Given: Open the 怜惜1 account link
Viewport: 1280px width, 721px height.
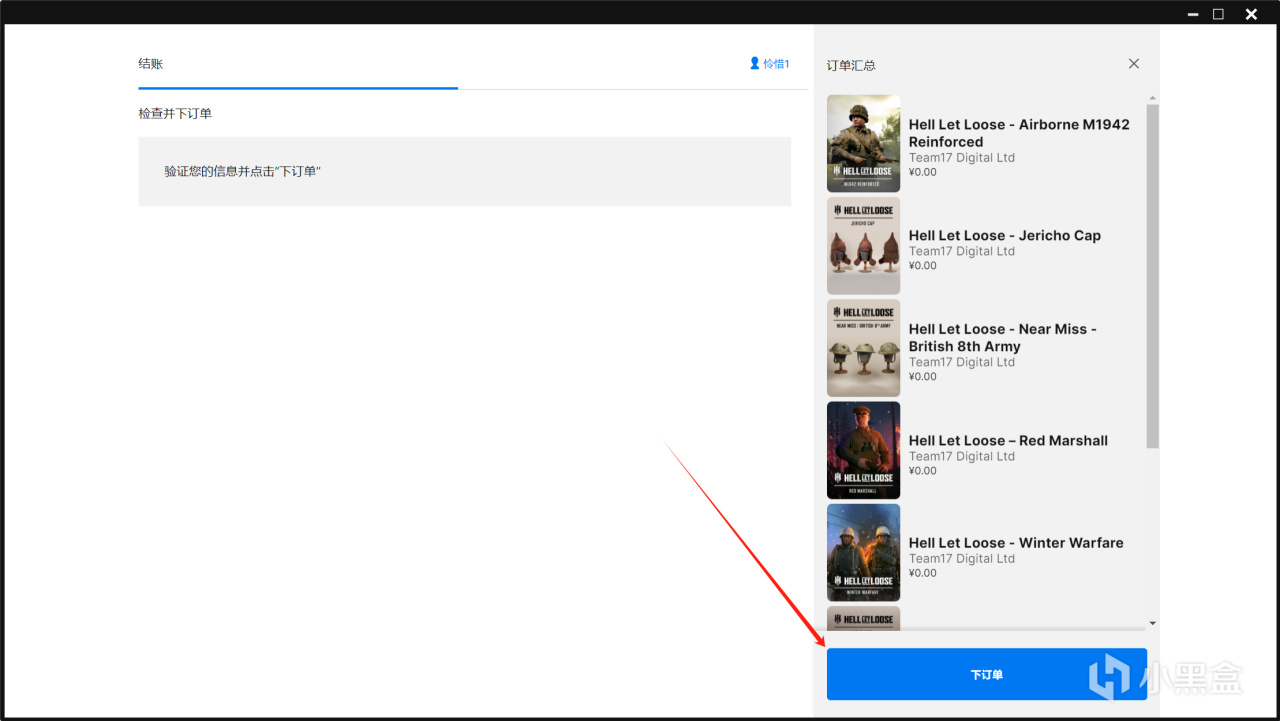Looking at the screenshot, I should tap(769, 63).
